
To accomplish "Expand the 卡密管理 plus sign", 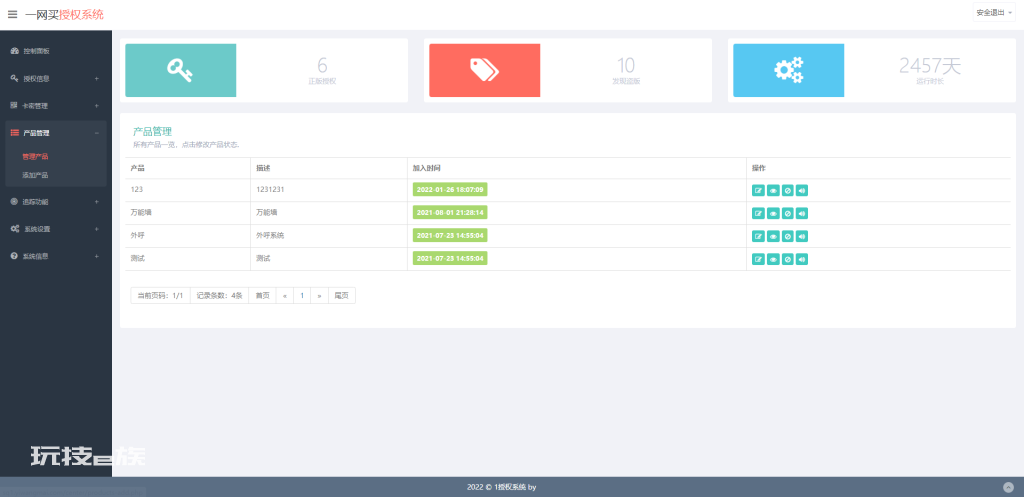I will [x=97, y=106].
